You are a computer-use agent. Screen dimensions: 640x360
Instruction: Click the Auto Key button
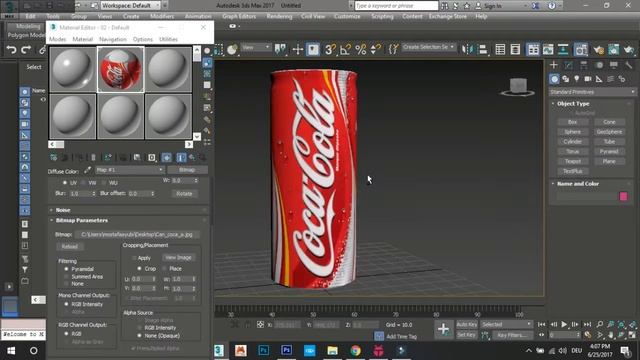pos(467,324)
